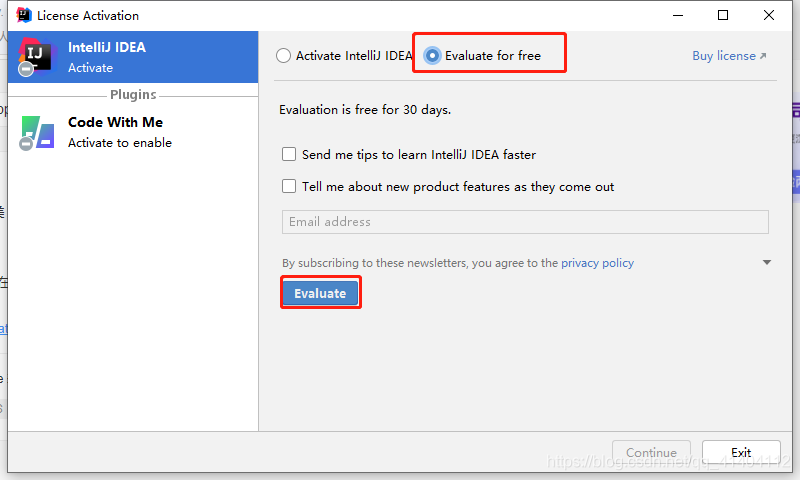This screenshot has width=800, height=480.
Task: Click the Plugins section header label
Action: [133, 95]
